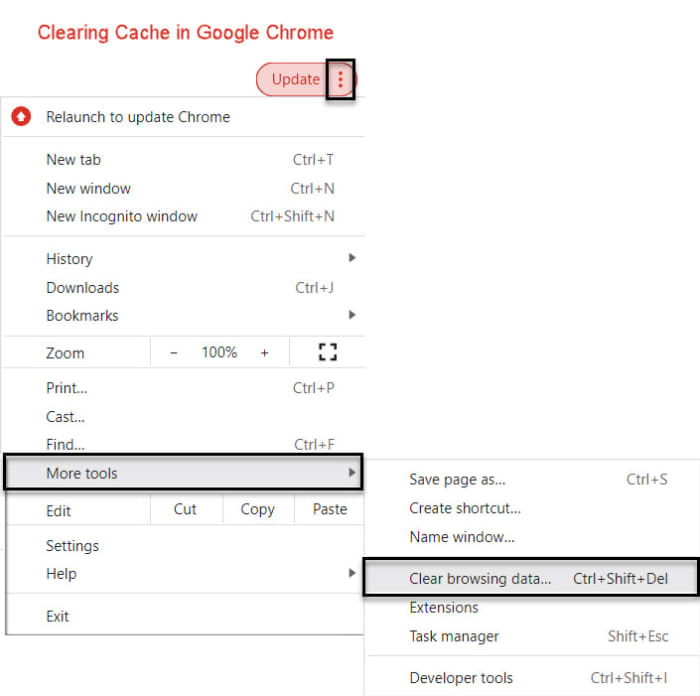Open a New tab

pos(183,160)
